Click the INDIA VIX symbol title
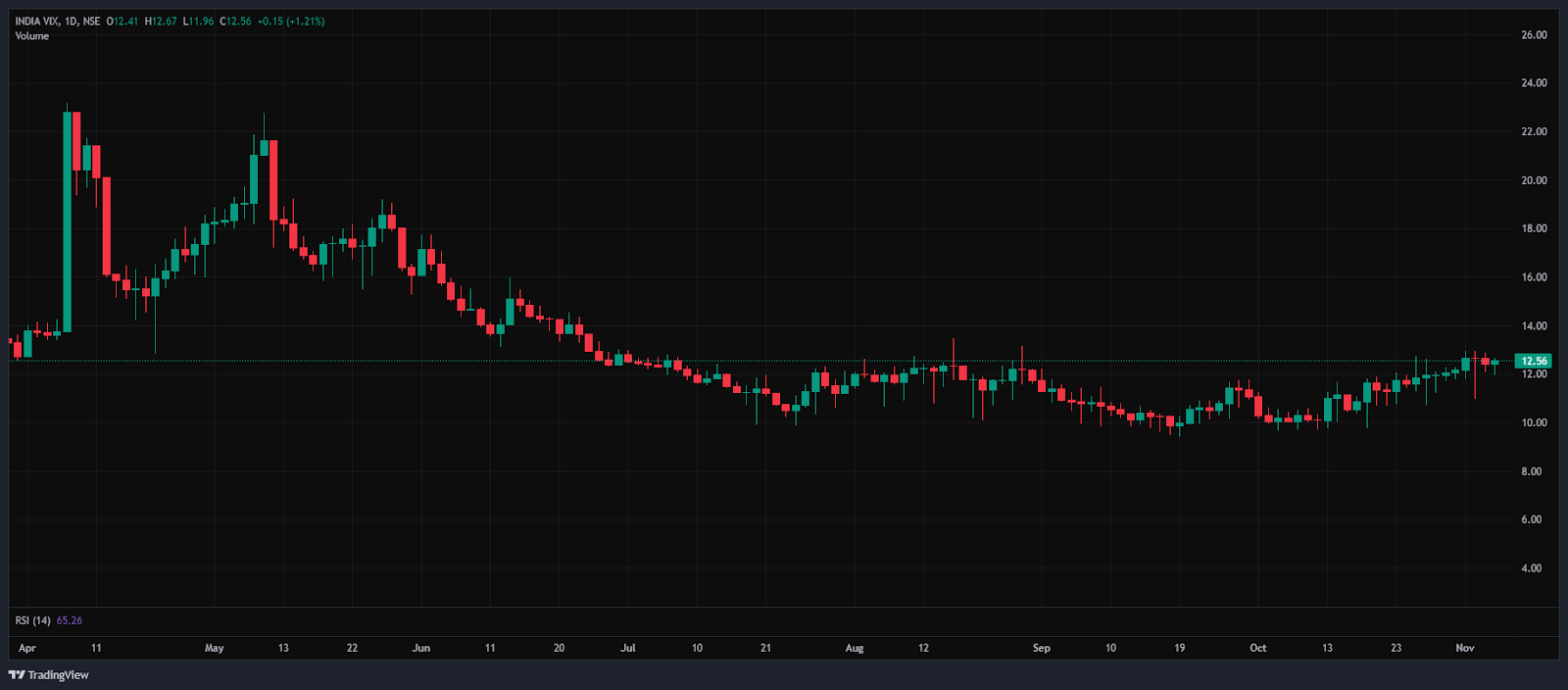The image size is (1568, 690). point(57,21)
